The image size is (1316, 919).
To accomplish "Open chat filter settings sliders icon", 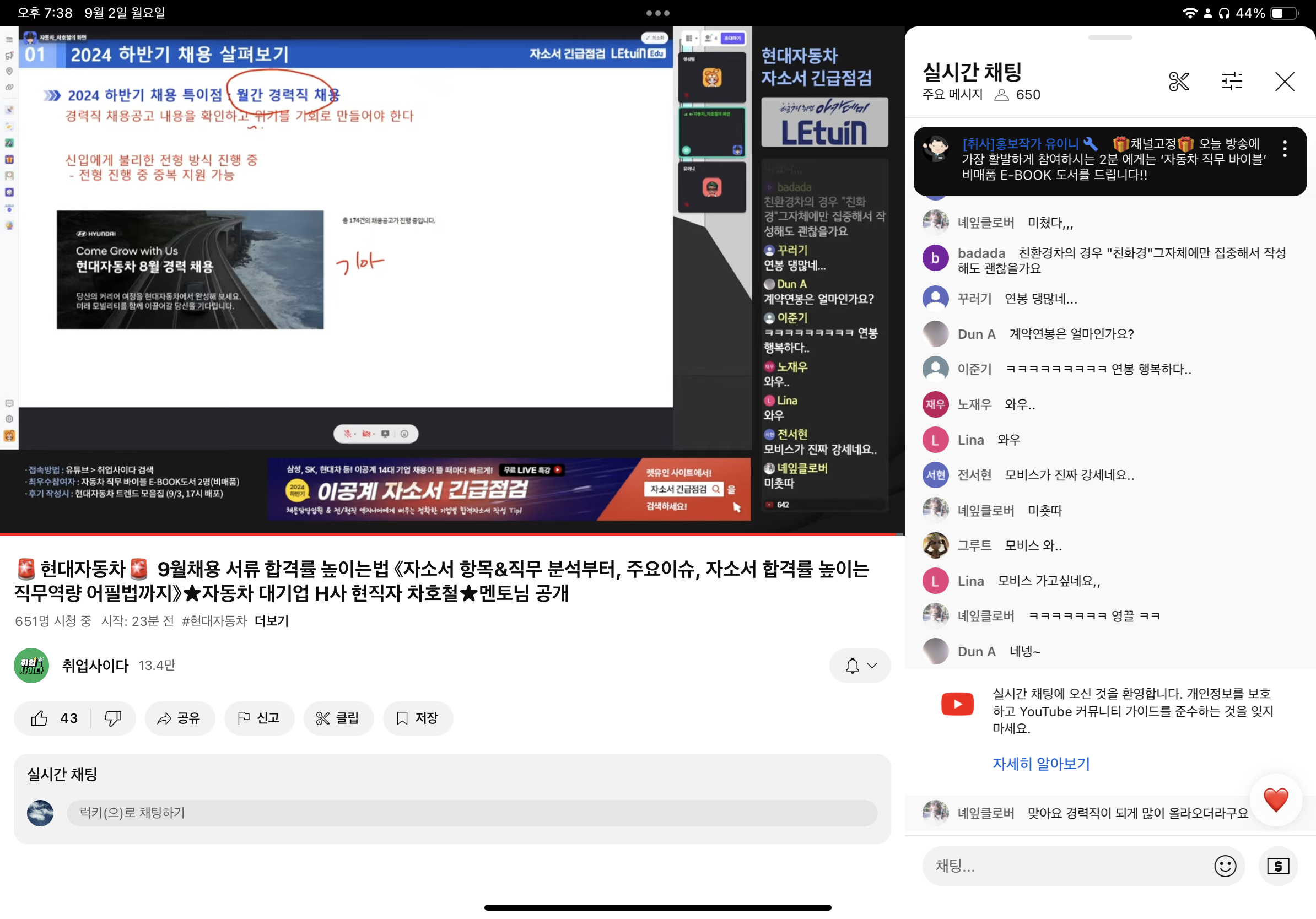I will pos(1232,82).
